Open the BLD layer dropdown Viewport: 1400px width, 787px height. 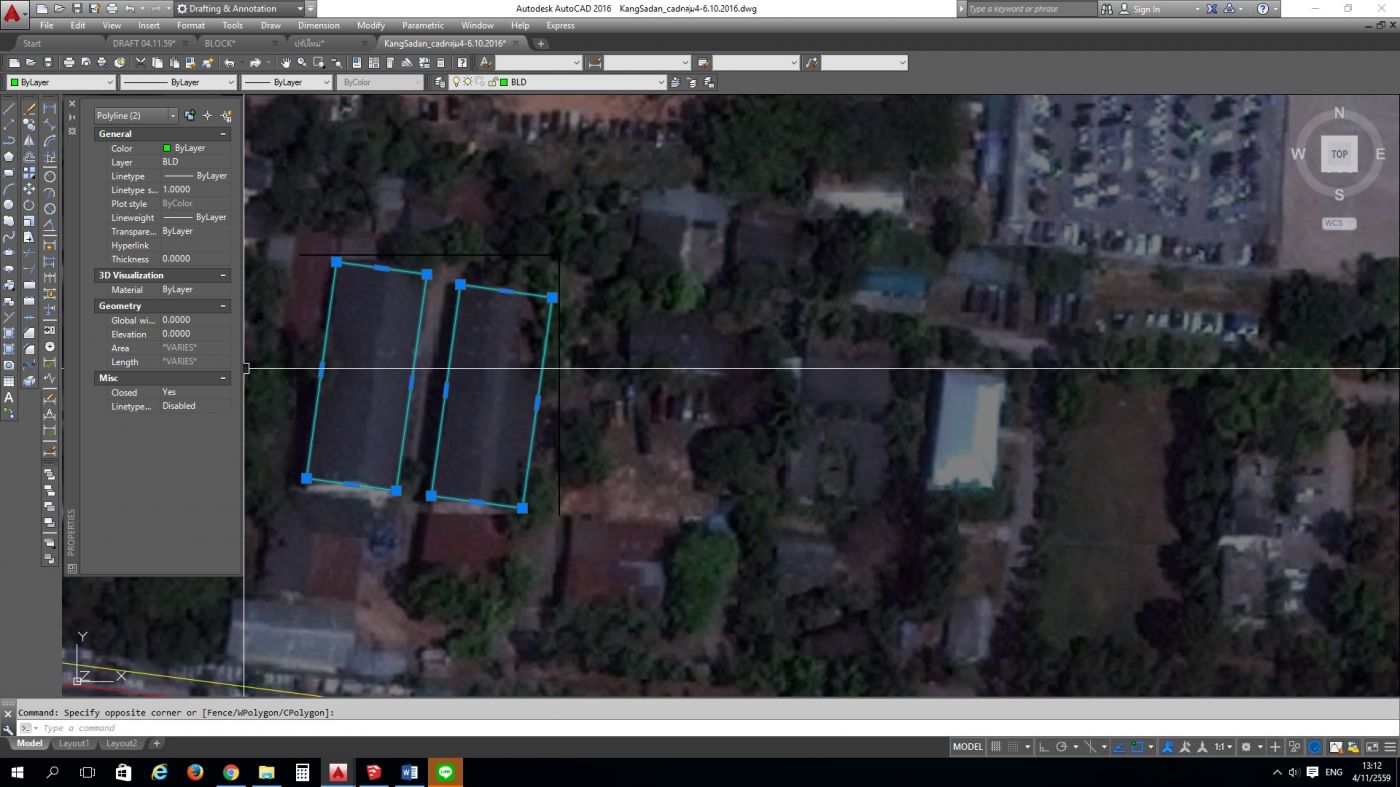660,83
